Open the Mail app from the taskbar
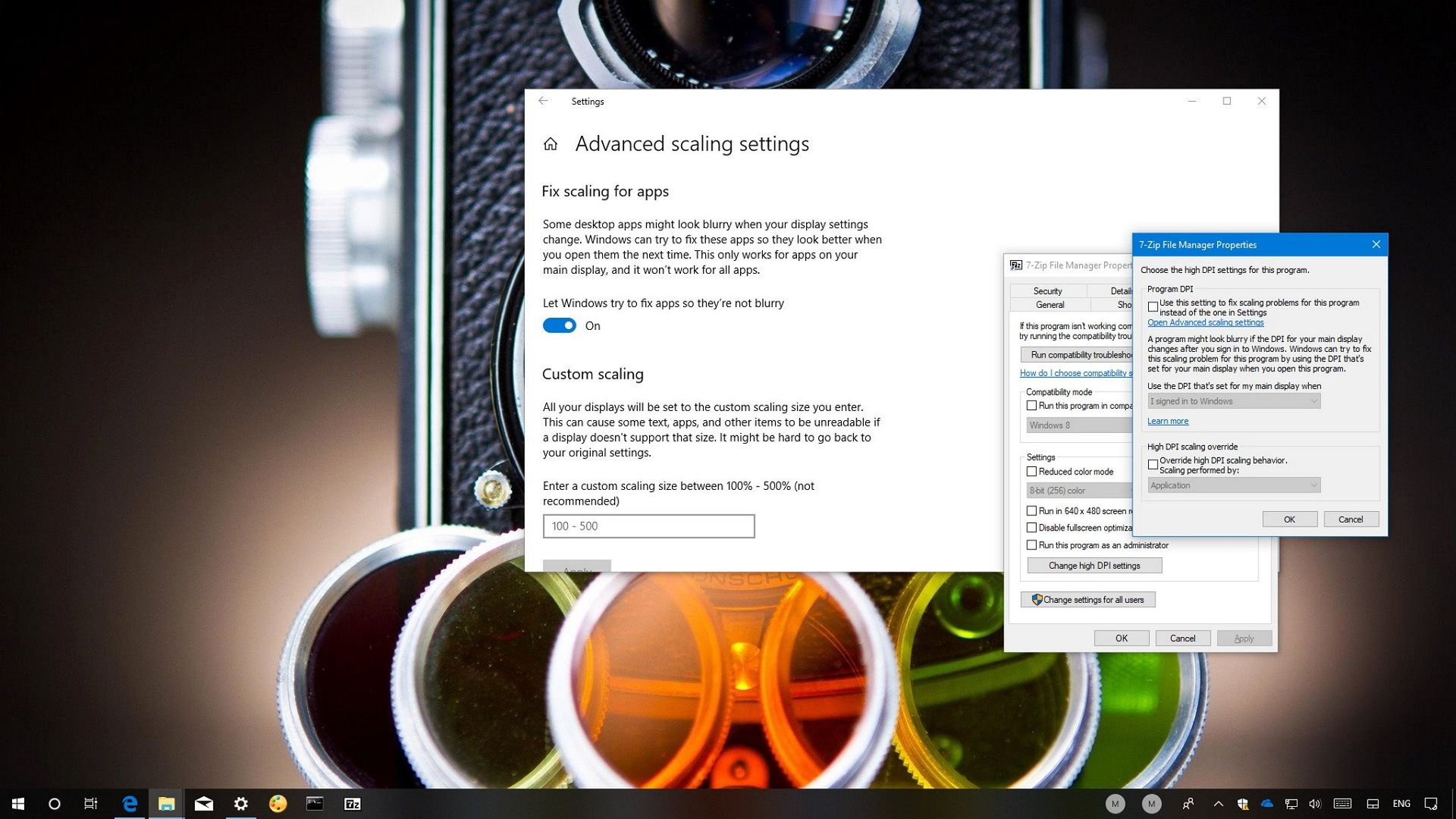 [203, 803]
